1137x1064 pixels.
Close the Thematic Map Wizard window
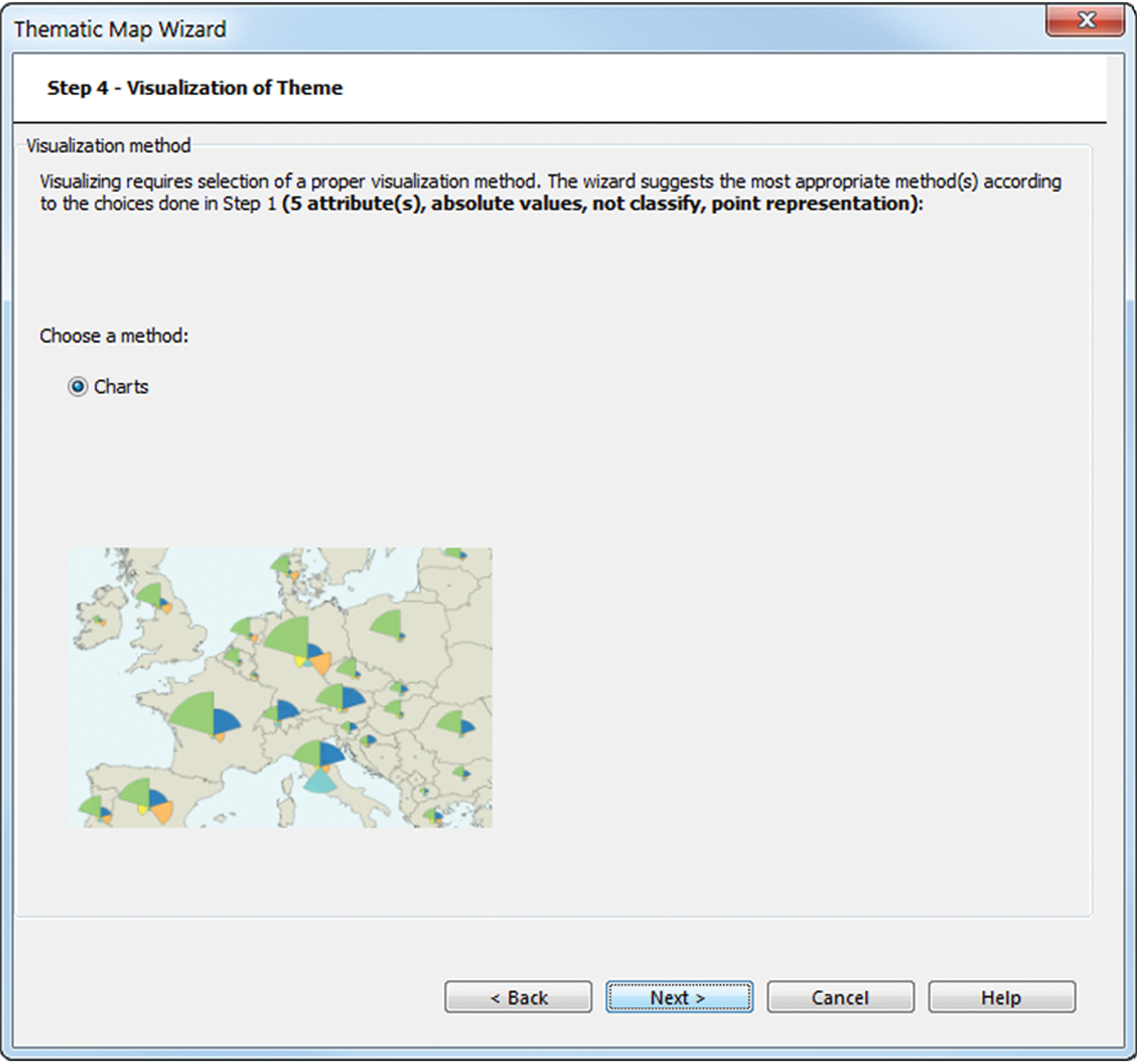click(x=1085, y=20)
